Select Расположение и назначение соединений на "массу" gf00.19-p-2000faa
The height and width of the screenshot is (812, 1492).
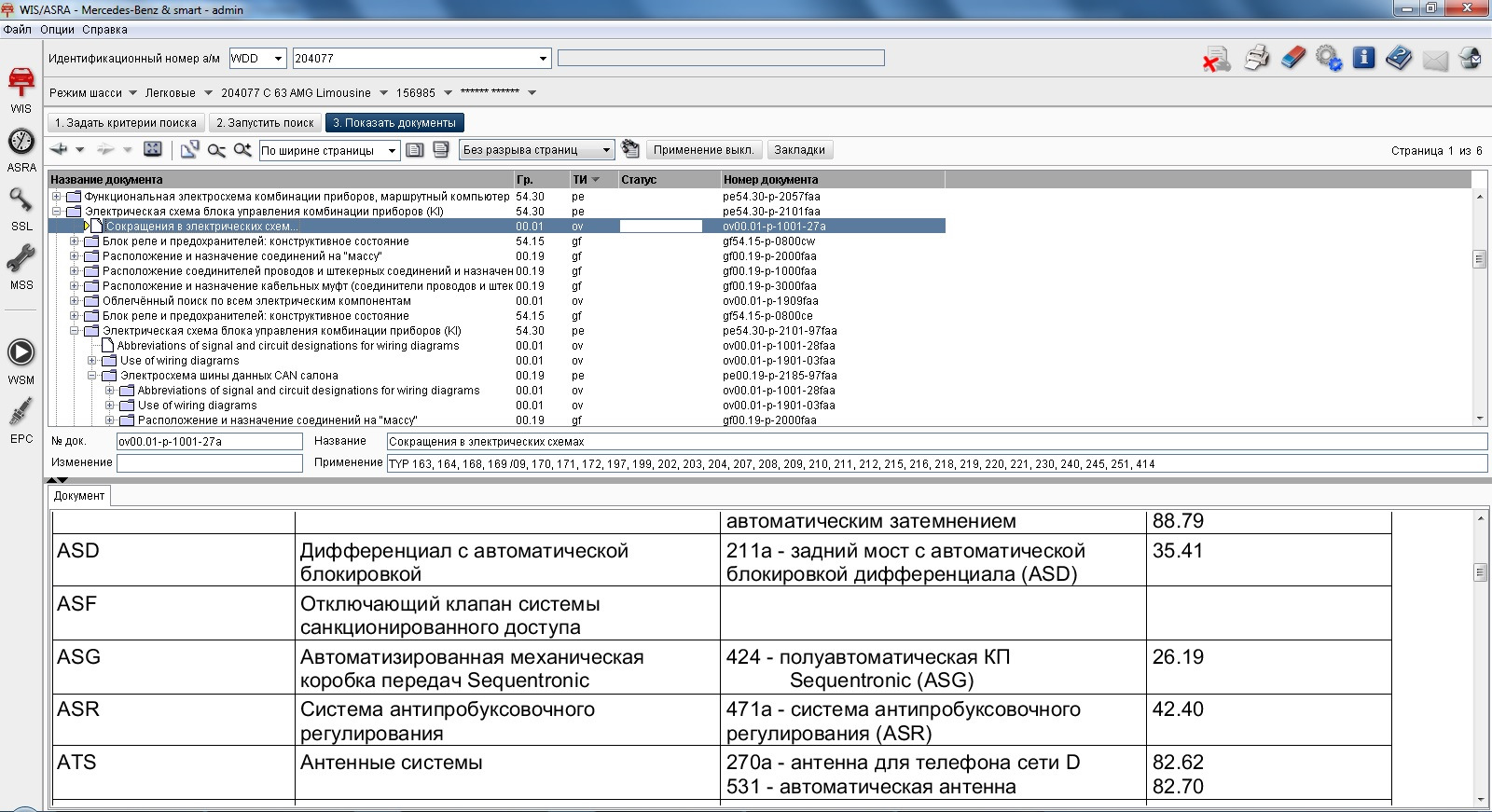(x=242, y=256)
